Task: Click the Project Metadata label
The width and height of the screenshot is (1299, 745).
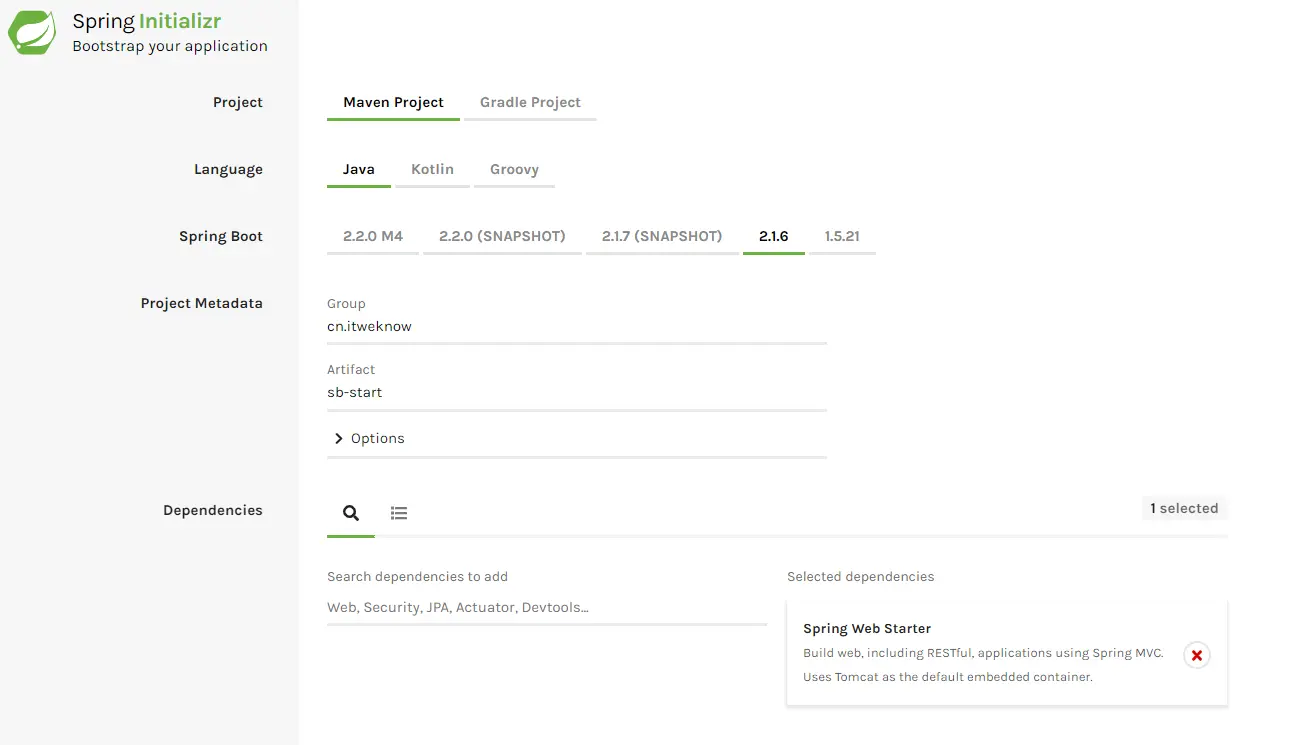Action: click(x=201, y=303)
